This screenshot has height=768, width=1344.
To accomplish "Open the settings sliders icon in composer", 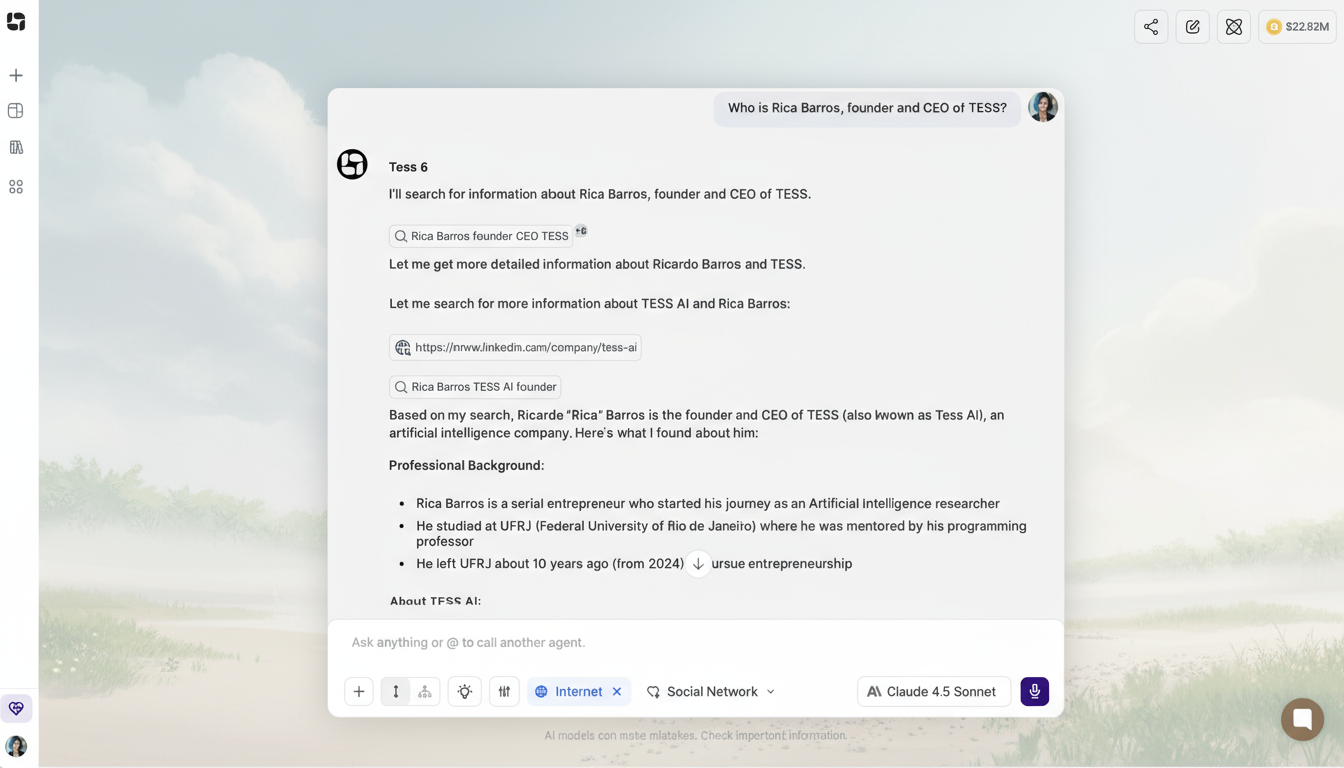I will [504, 691].
